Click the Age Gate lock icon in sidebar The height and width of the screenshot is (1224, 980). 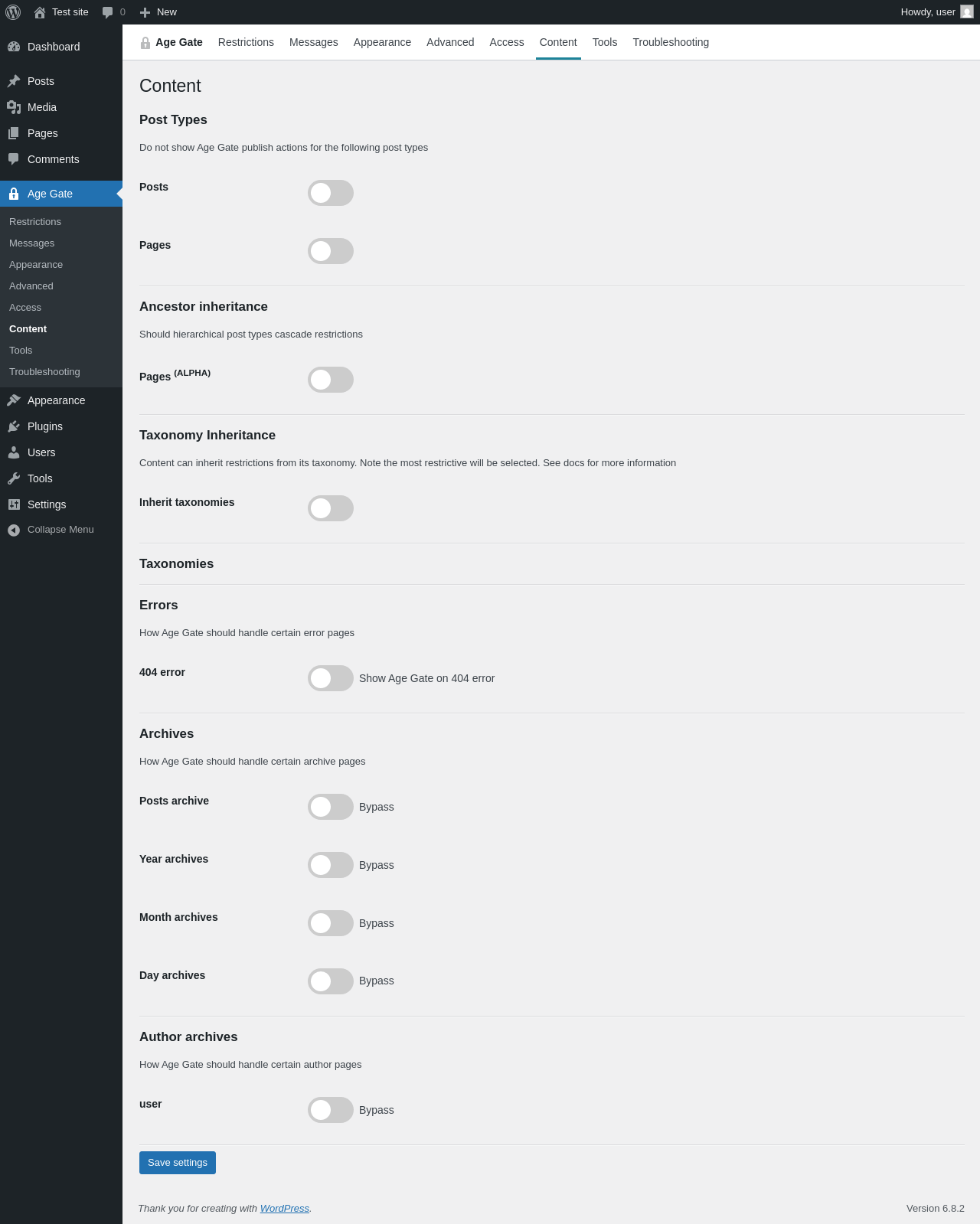tap(14, 194)
